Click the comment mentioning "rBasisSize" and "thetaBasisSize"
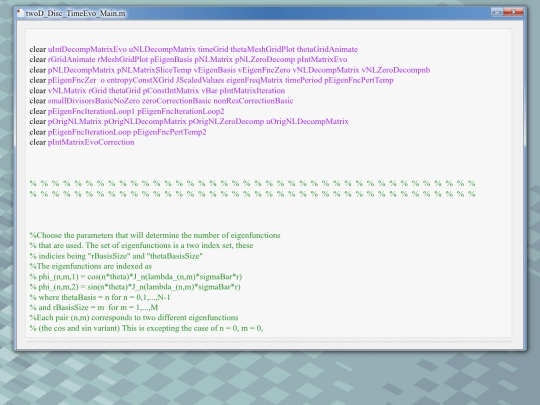 tap(116, 256)
